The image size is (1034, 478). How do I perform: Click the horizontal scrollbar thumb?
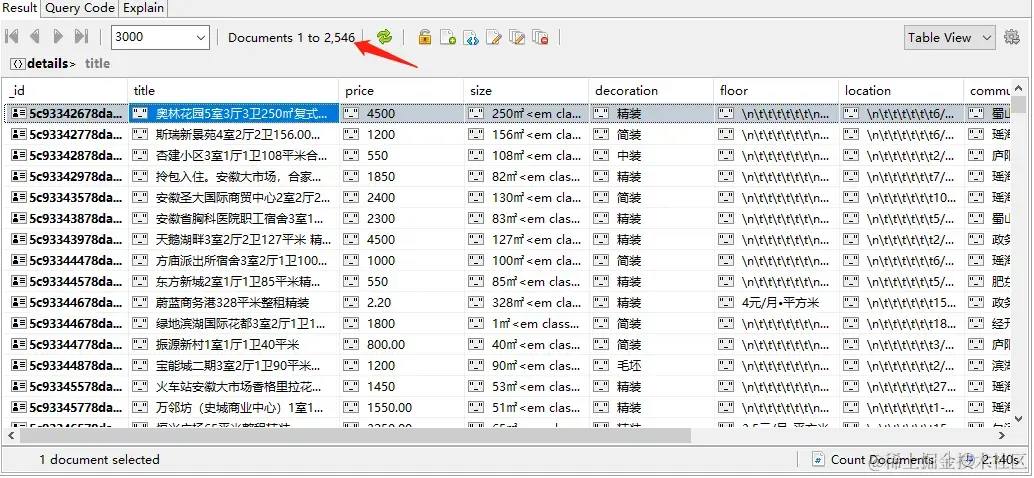pyautogui.click(x=355, y=436)
